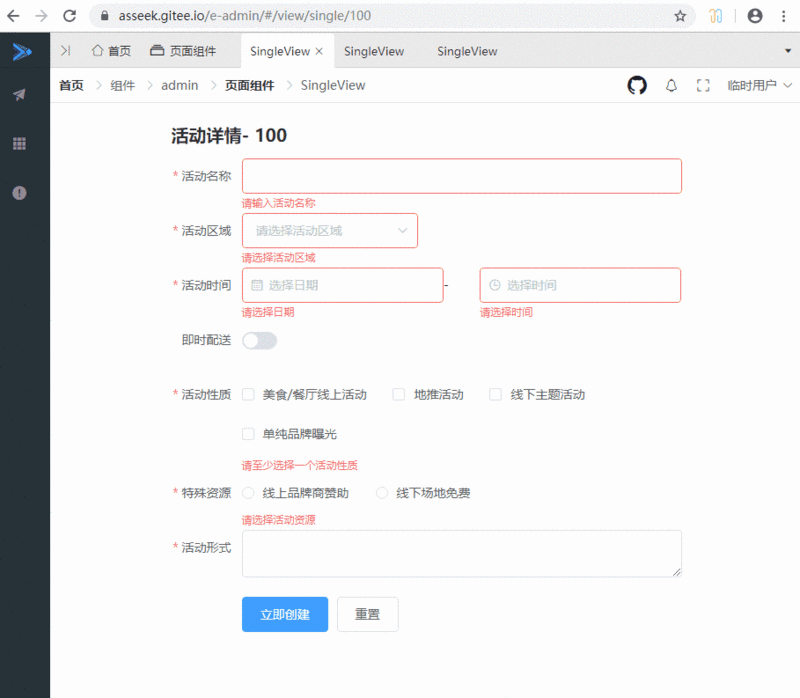
Task: Open the notification bell
Action: point(671,85)
